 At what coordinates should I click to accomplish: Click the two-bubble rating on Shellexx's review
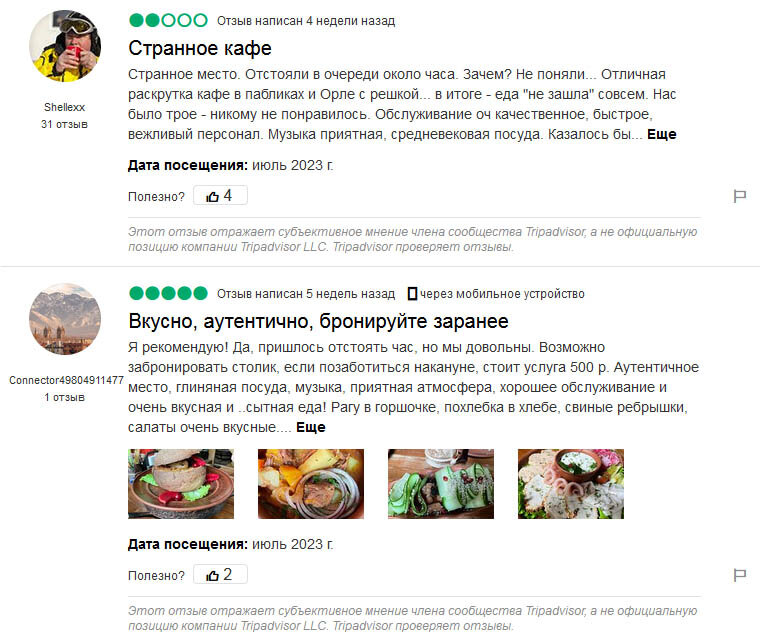pyautogui.click(x=168, y=20)
